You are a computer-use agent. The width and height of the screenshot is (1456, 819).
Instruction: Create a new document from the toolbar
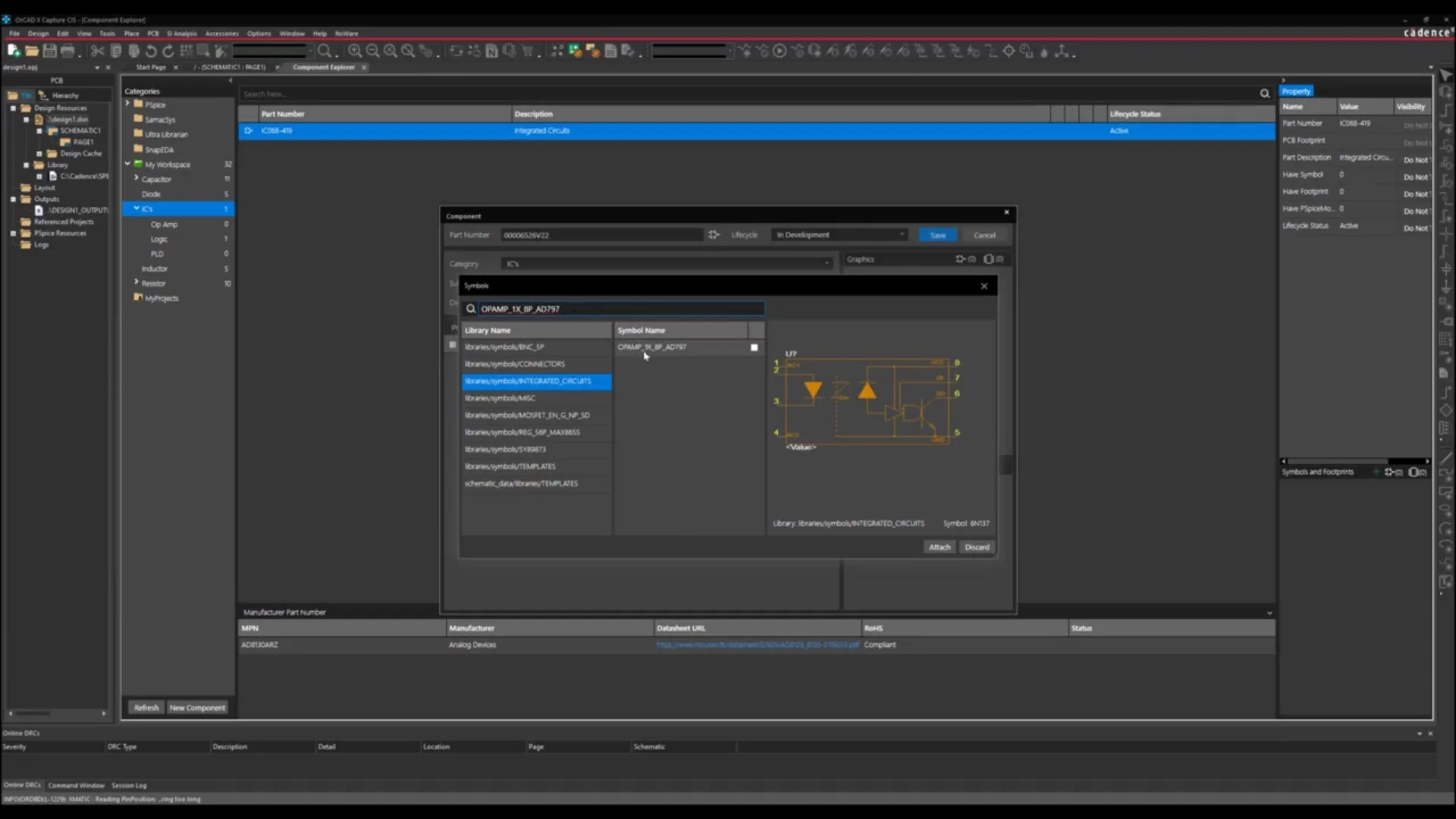click(x=14, y=51)
